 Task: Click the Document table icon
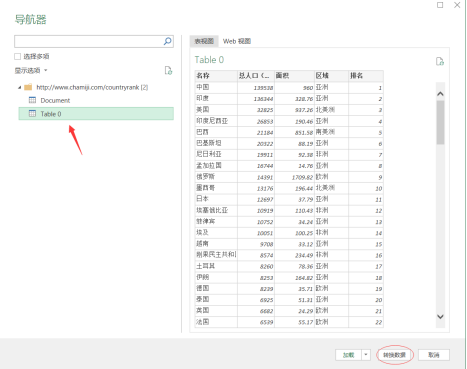click(32, 100)
